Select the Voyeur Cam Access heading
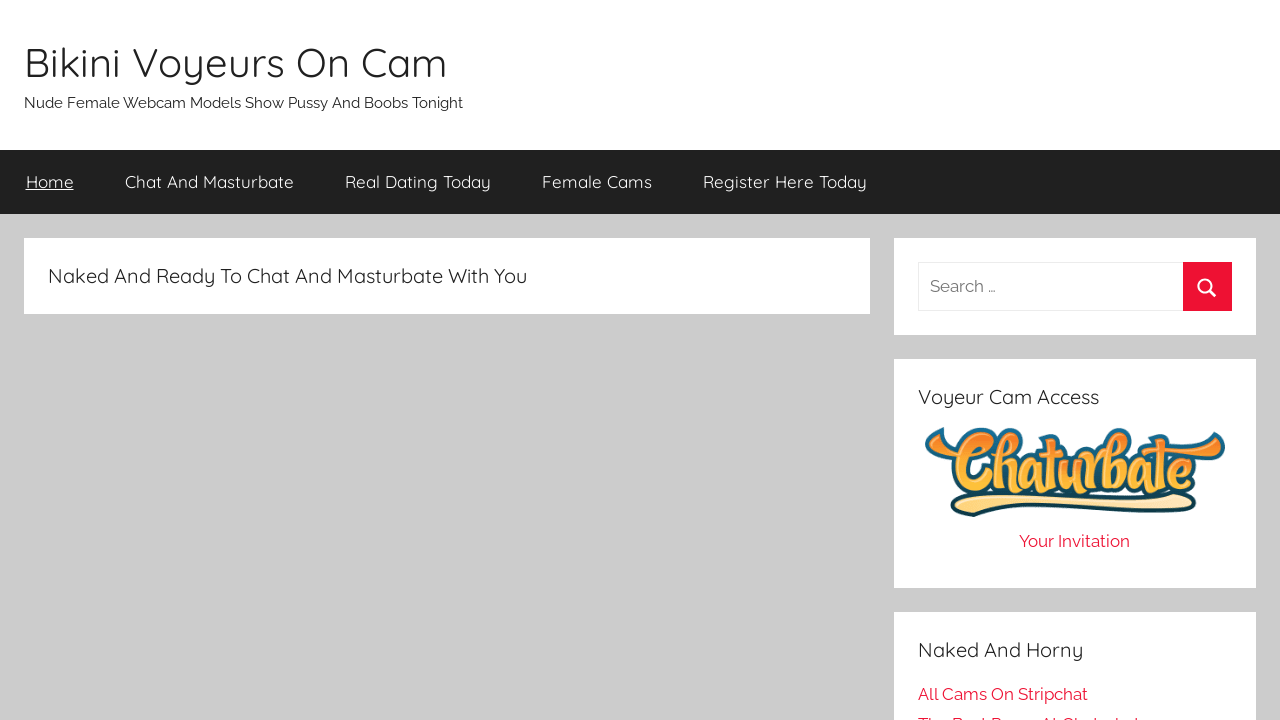The width and height of the screenshot is (1280, 720). pyautogui.click(x=1008, y=397)
